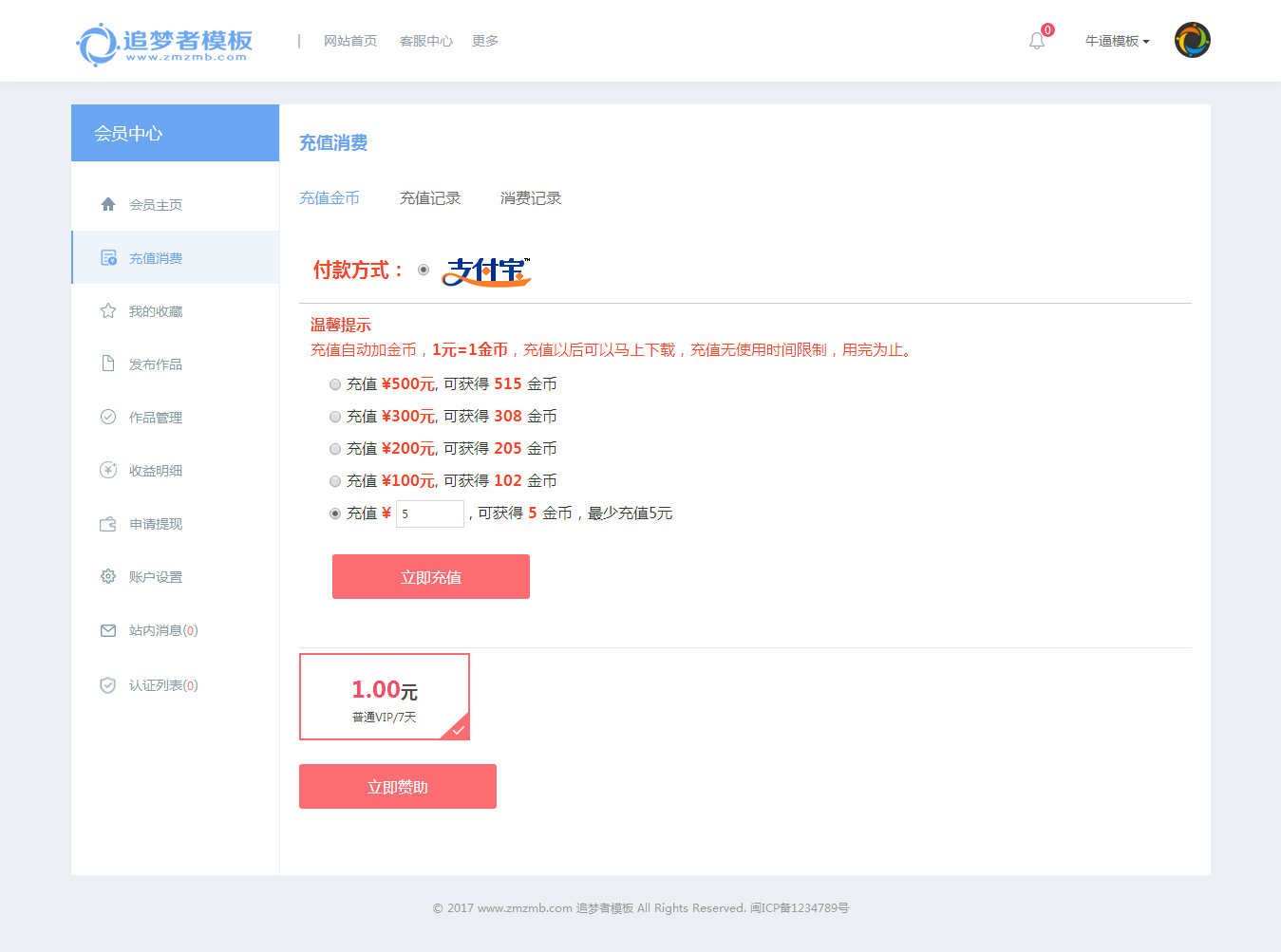The width and height of the screenshot is (1281, 952).
Task: Click the checkmark icon for 作品管理
Action: pos(108,417)
